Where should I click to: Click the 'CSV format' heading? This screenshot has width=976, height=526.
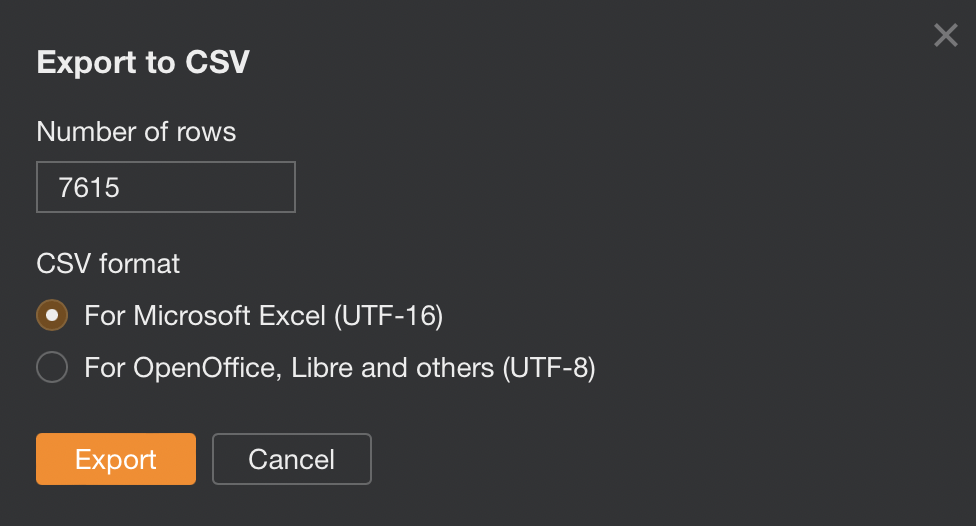(x=108, y=264)
